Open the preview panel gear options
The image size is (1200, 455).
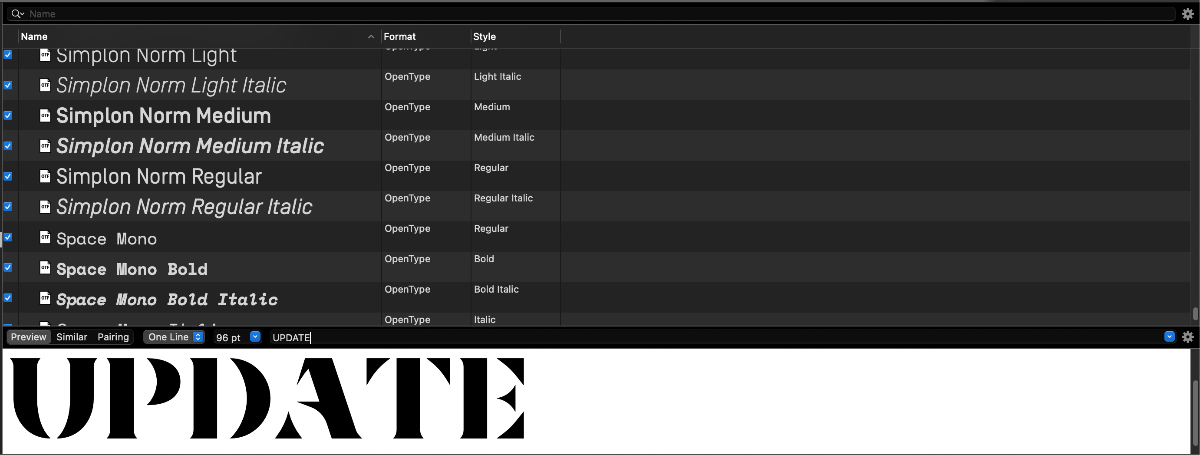coord(1188,337)
